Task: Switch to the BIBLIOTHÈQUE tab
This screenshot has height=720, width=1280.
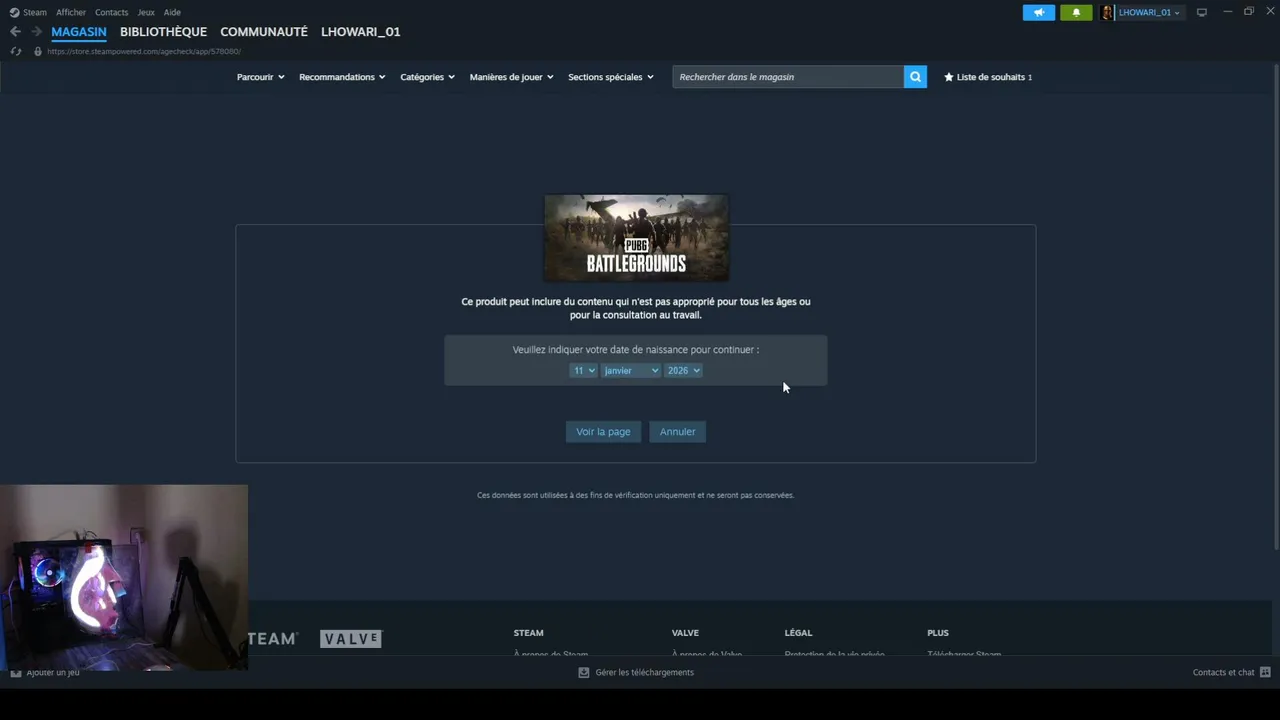Action: (163, 32)
